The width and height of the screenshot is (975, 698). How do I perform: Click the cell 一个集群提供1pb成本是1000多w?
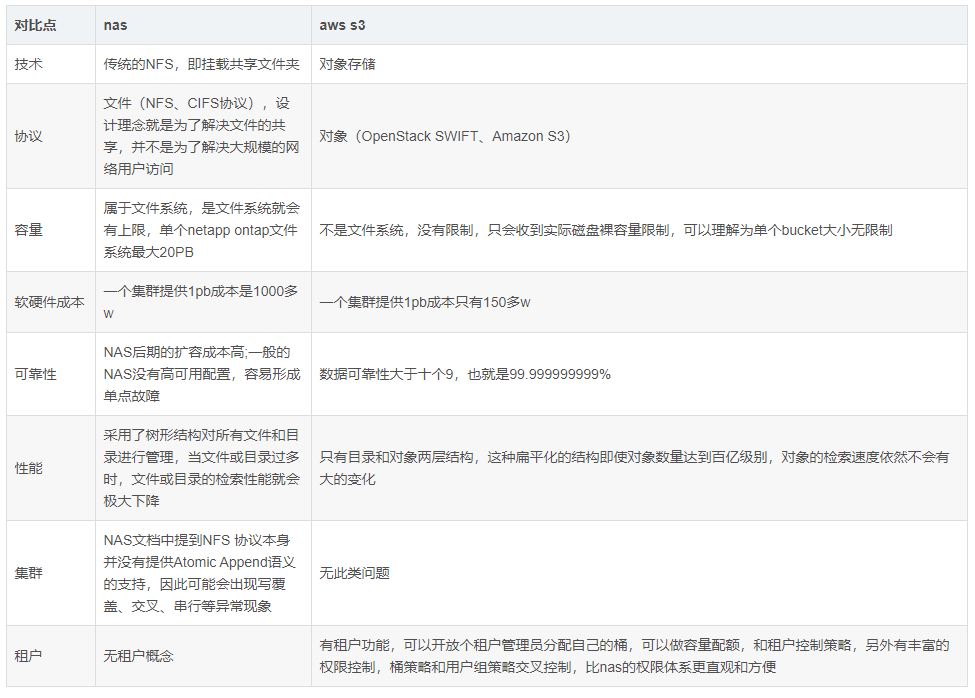click(203, 302)
